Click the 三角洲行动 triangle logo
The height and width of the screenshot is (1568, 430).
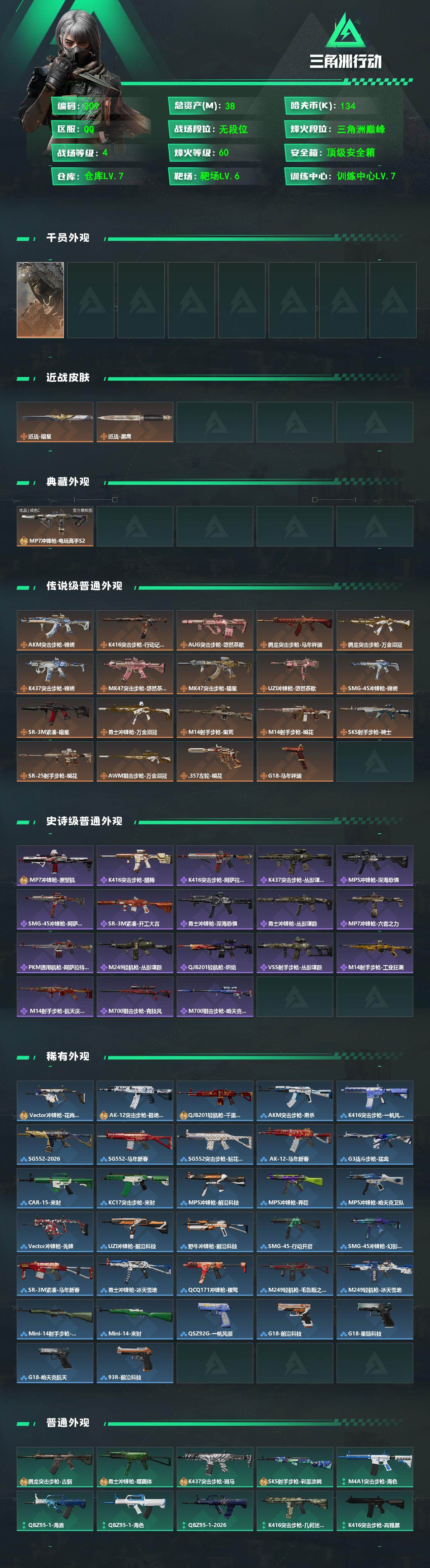point(345,31)
